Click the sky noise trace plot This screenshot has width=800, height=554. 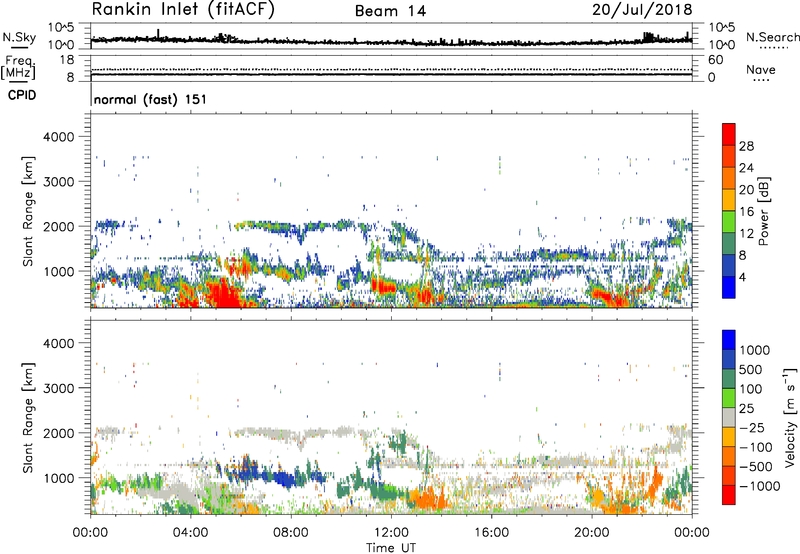tap(391, 40)
